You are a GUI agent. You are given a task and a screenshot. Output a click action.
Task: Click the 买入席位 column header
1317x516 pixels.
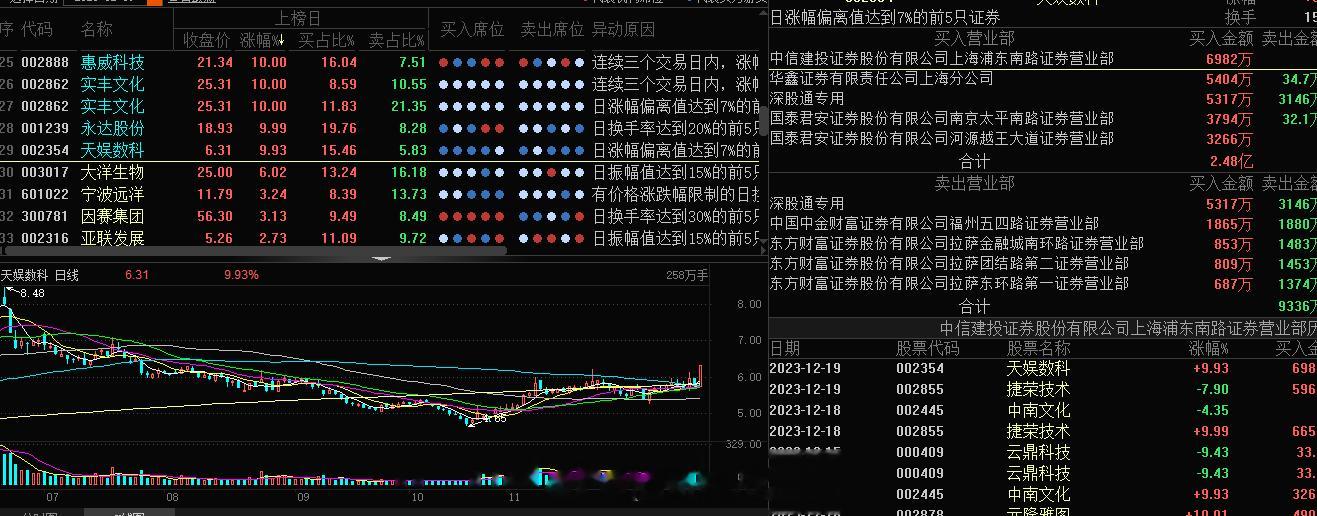point(473,29)
